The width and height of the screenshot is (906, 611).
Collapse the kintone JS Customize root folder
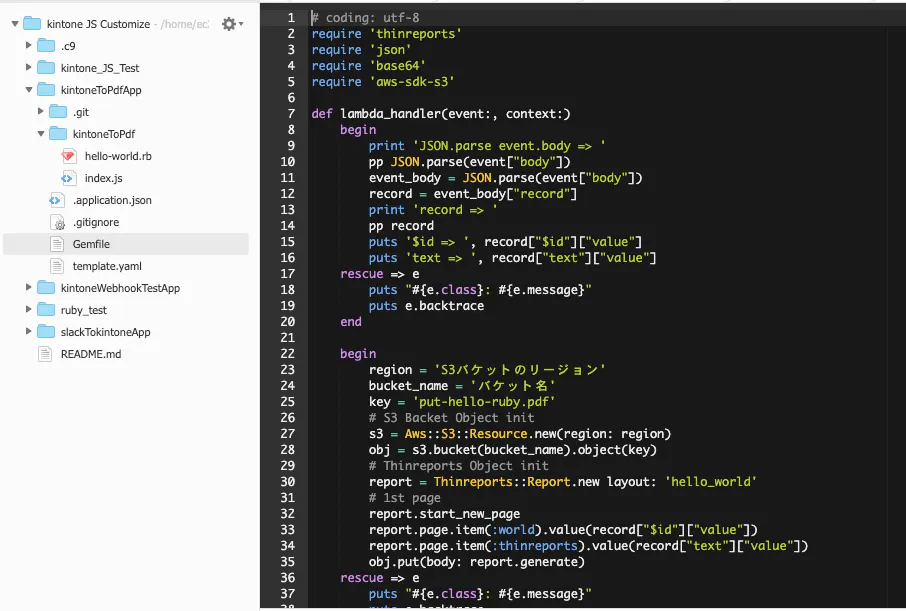click(x=15, y=24)
